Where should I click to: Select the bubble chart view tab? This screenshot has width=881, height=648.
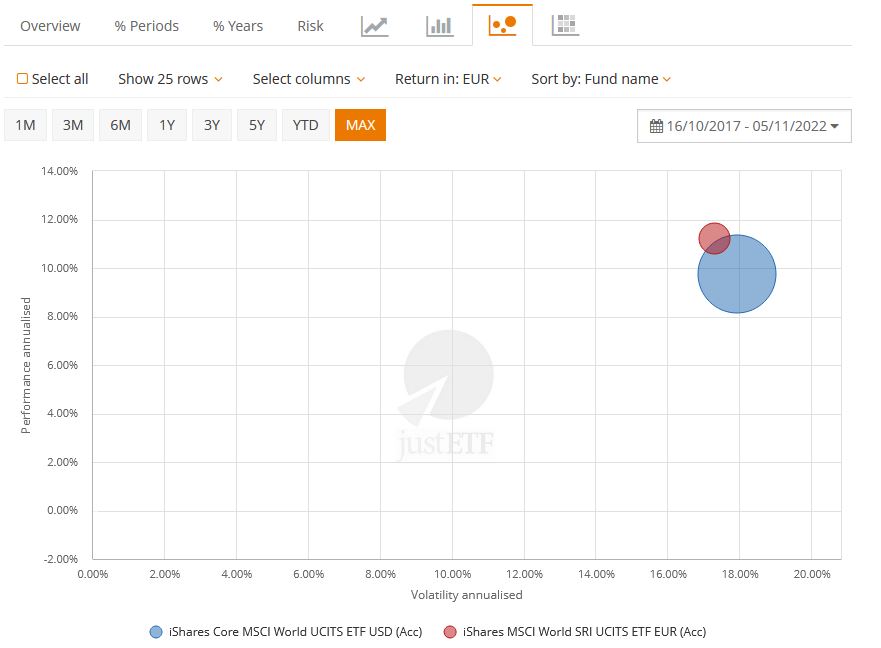pyautogui.click(x=502, y=25)
